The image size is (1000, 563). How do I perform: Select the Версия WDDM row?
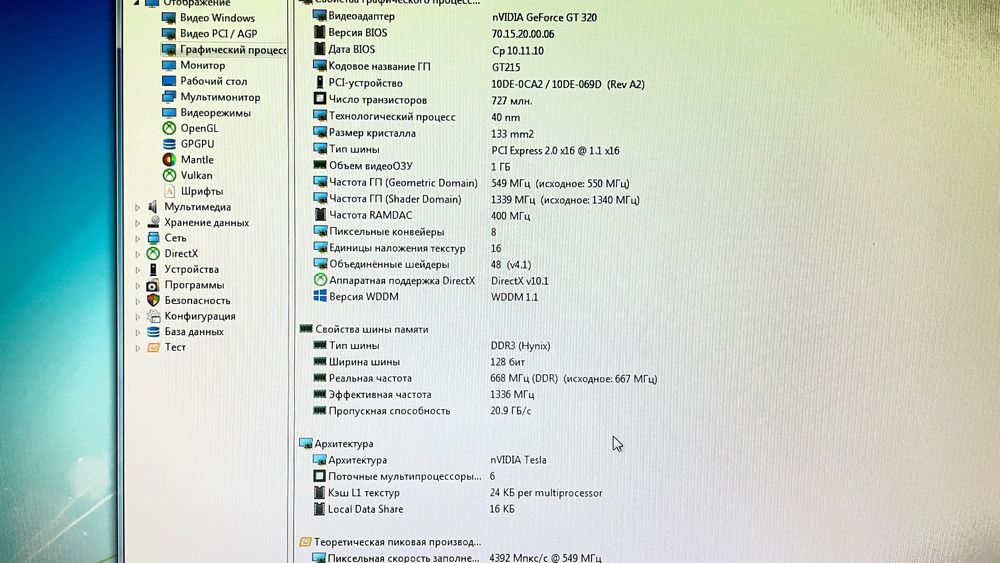coord(425,296)
